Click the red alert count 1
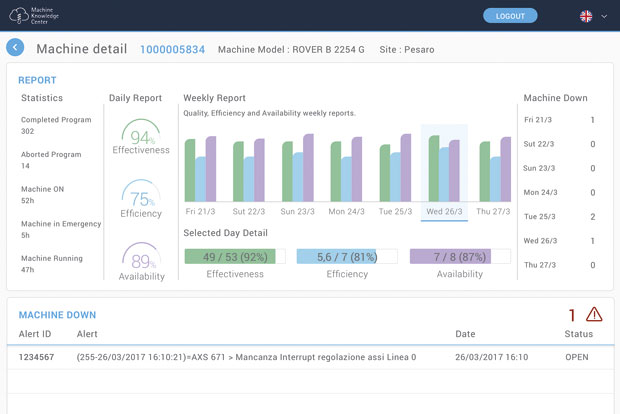620x414 pixels. 572,315
